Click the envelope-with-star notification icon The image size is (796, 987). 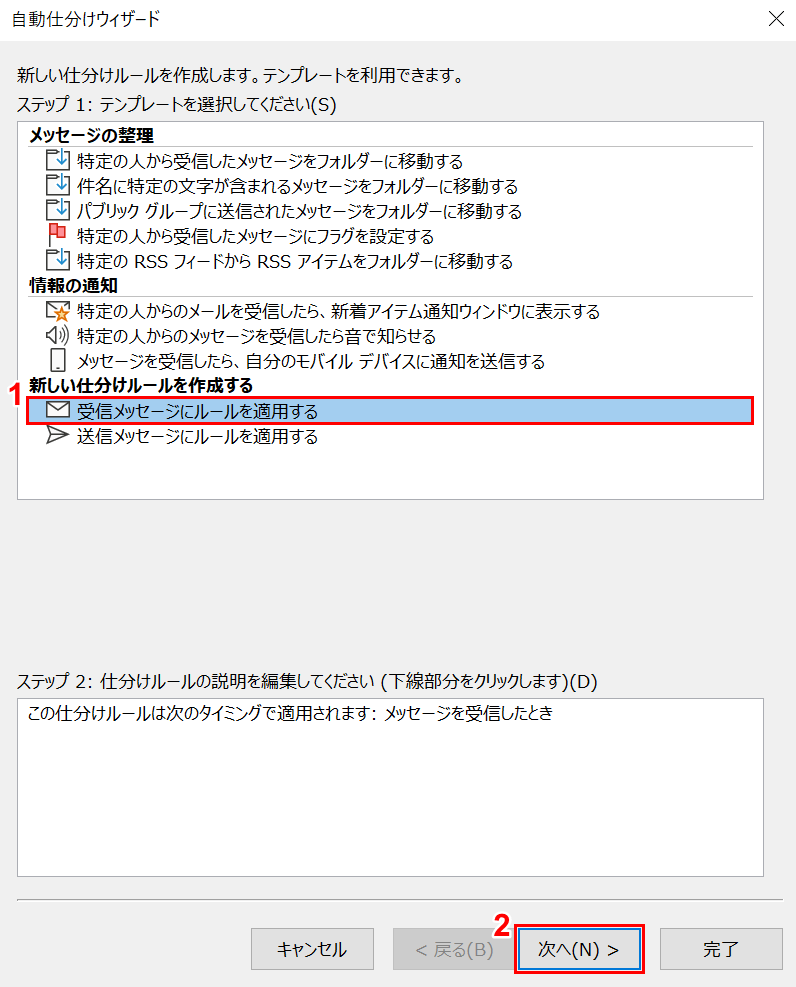click(58, 310)
